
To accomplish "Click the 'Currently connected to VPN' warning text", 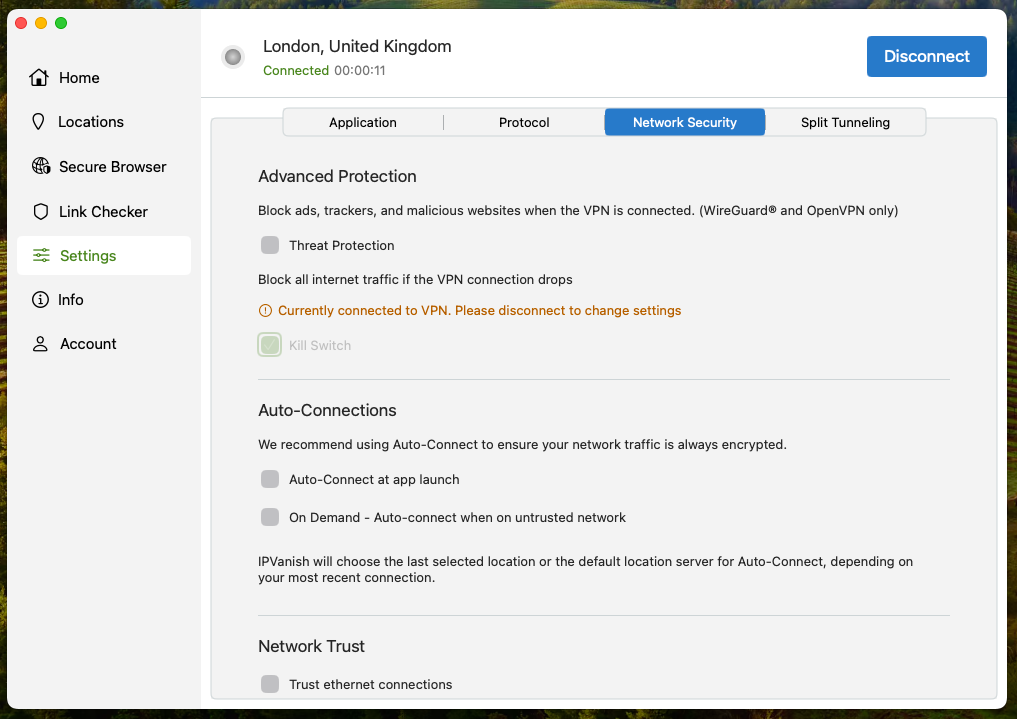I will click(x=479, y=311).
